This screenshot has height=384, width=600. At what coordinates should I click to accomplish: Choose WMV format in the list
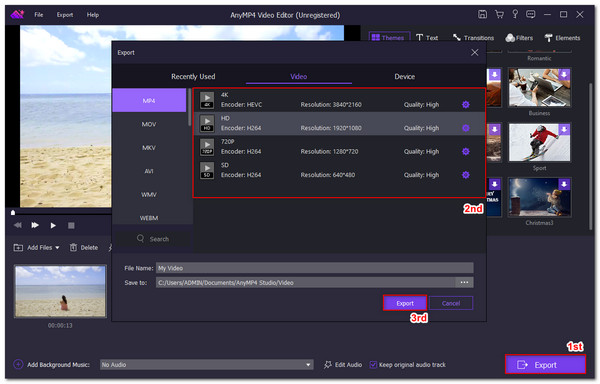[149, 194]
